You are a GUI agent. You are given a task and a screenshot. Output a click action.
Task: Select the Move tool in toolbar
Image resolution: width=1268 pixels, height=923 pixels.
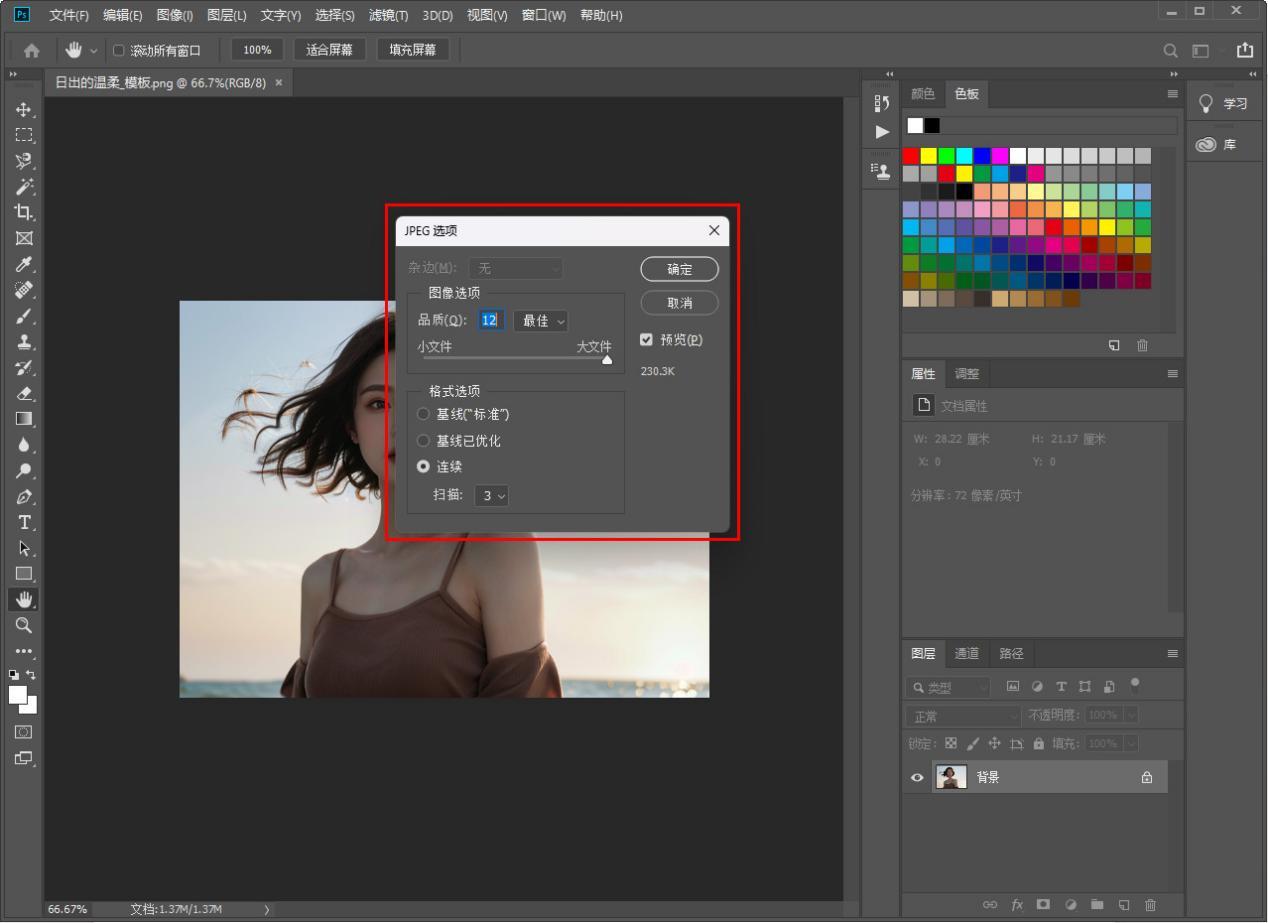23,109
